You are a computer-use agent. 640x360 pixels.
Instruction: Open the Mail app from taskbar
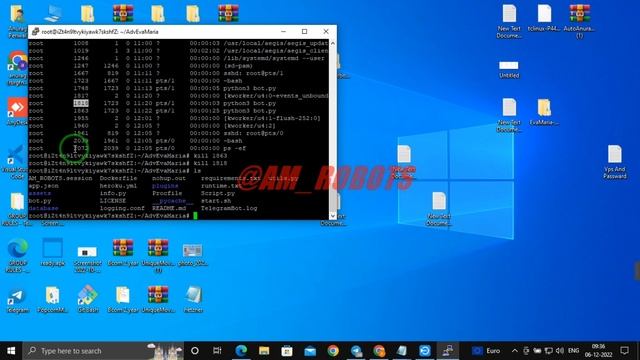(x=310, y=351)
